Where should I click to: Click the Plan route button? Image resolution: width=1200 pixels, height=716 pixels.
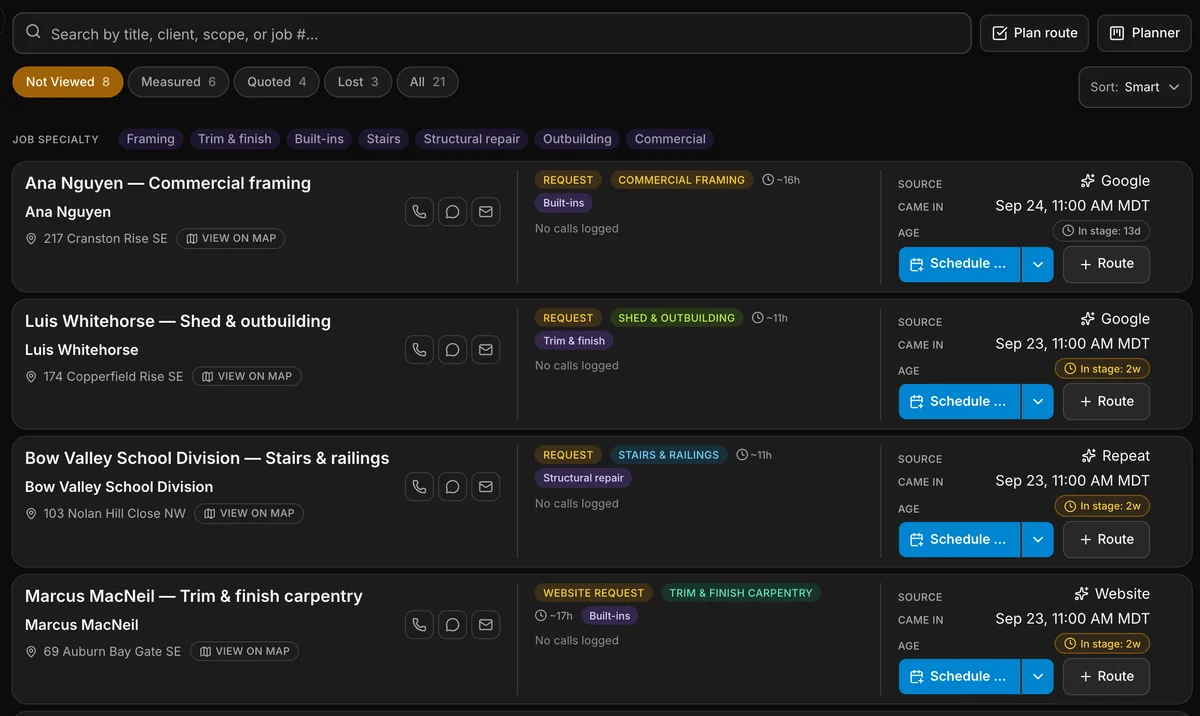click(x=1034, y=33)
